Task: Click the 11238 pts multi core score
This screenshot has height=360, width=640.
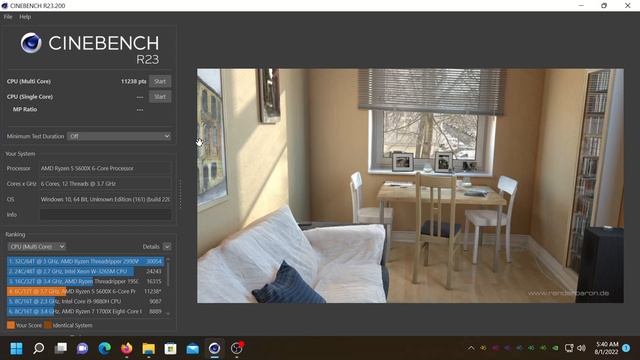Action: [x=133, y=81]
